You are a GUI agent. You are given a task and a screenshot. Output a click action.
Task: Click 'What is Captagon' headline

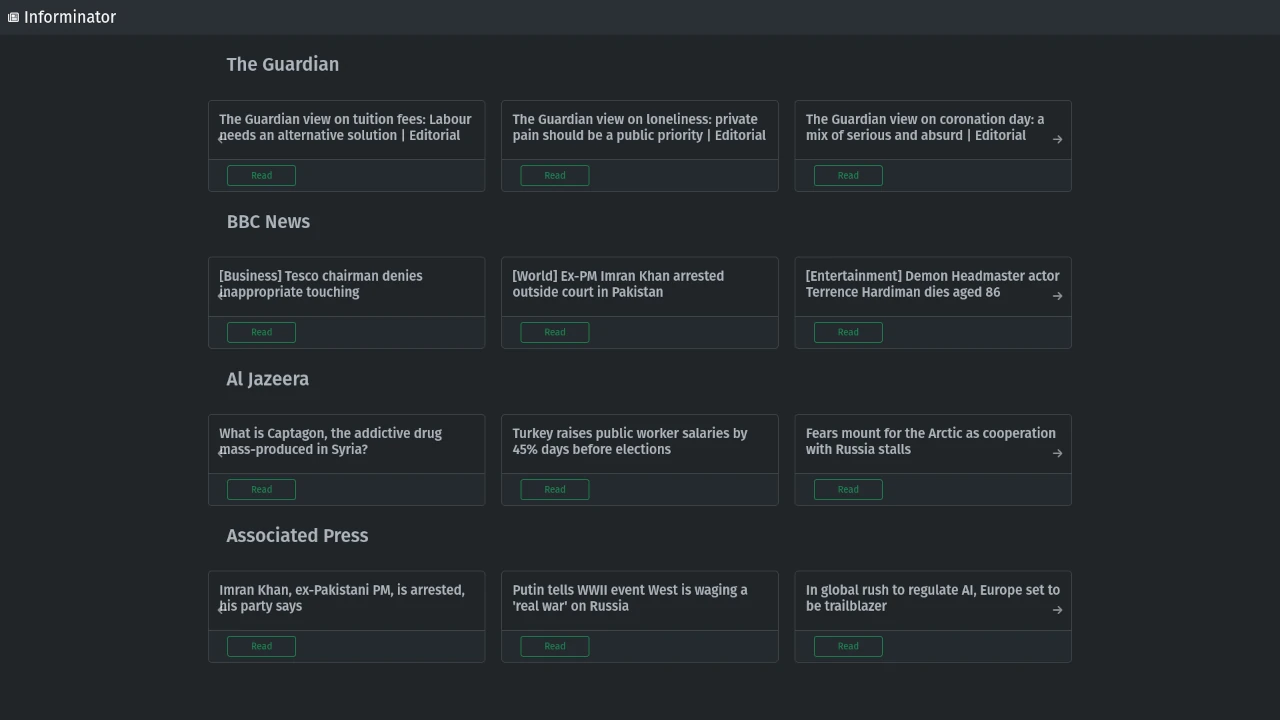[x=330, y=441]
